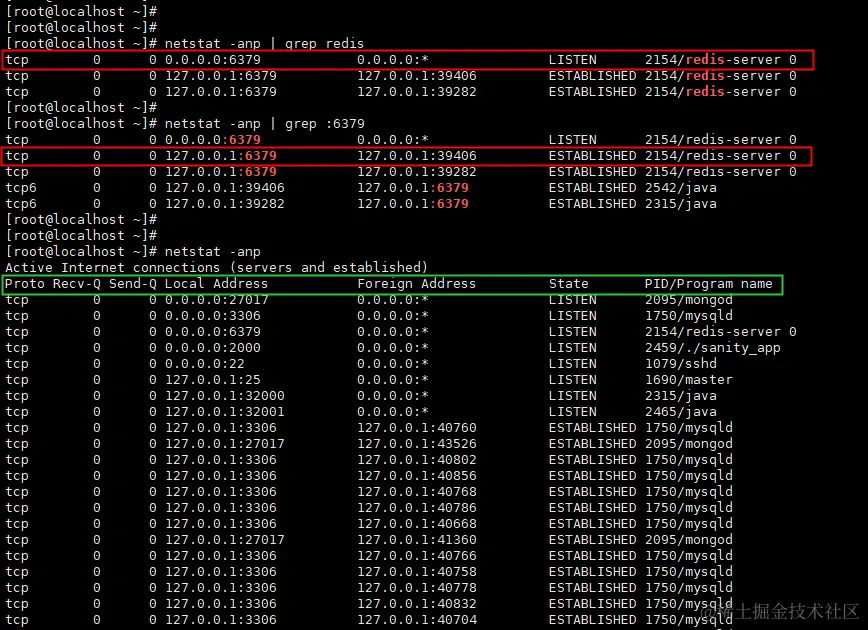Click 1750/mysqld in the 0.0.0.0:3306 LISTEN row

coord(689,316)
